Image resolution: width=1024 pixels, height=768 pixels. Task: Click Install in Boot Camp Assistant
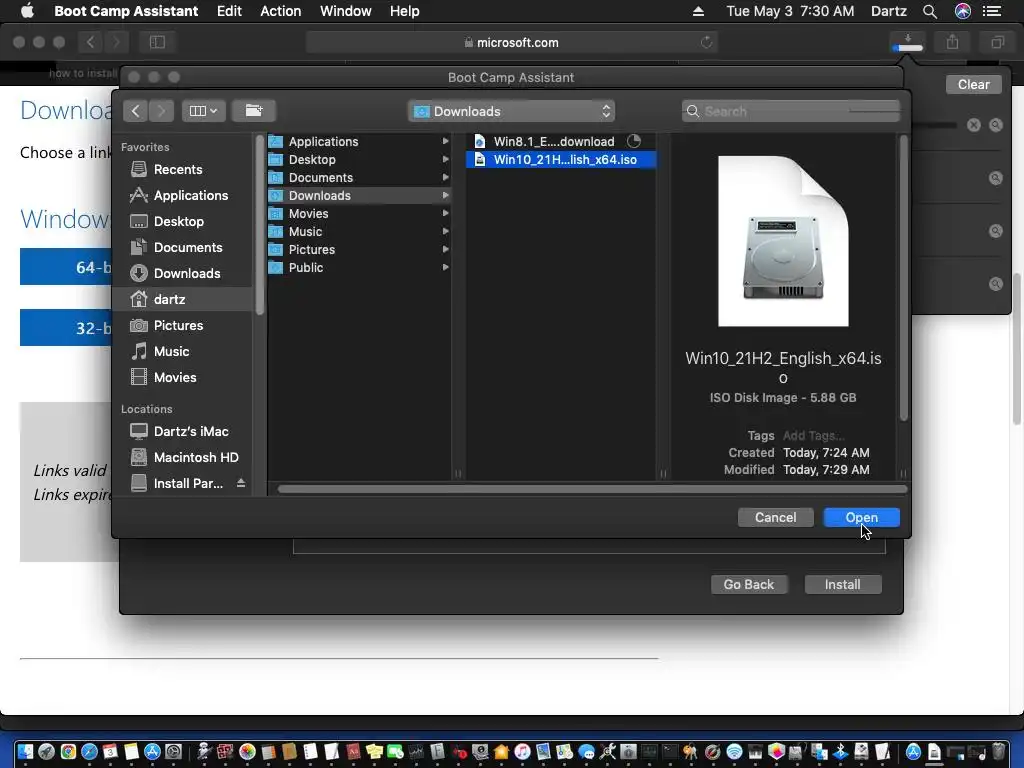842,584
